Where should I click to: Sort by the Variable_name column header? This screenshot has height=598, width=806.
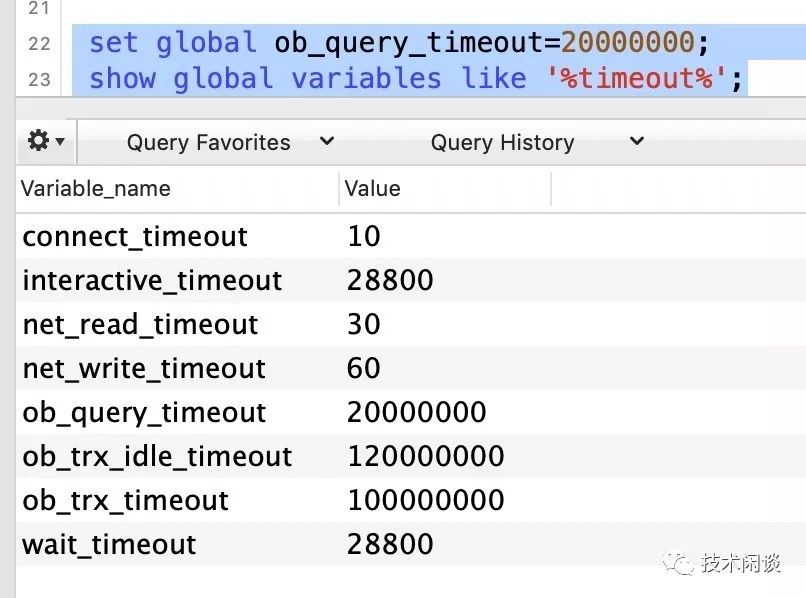[96, 188]
